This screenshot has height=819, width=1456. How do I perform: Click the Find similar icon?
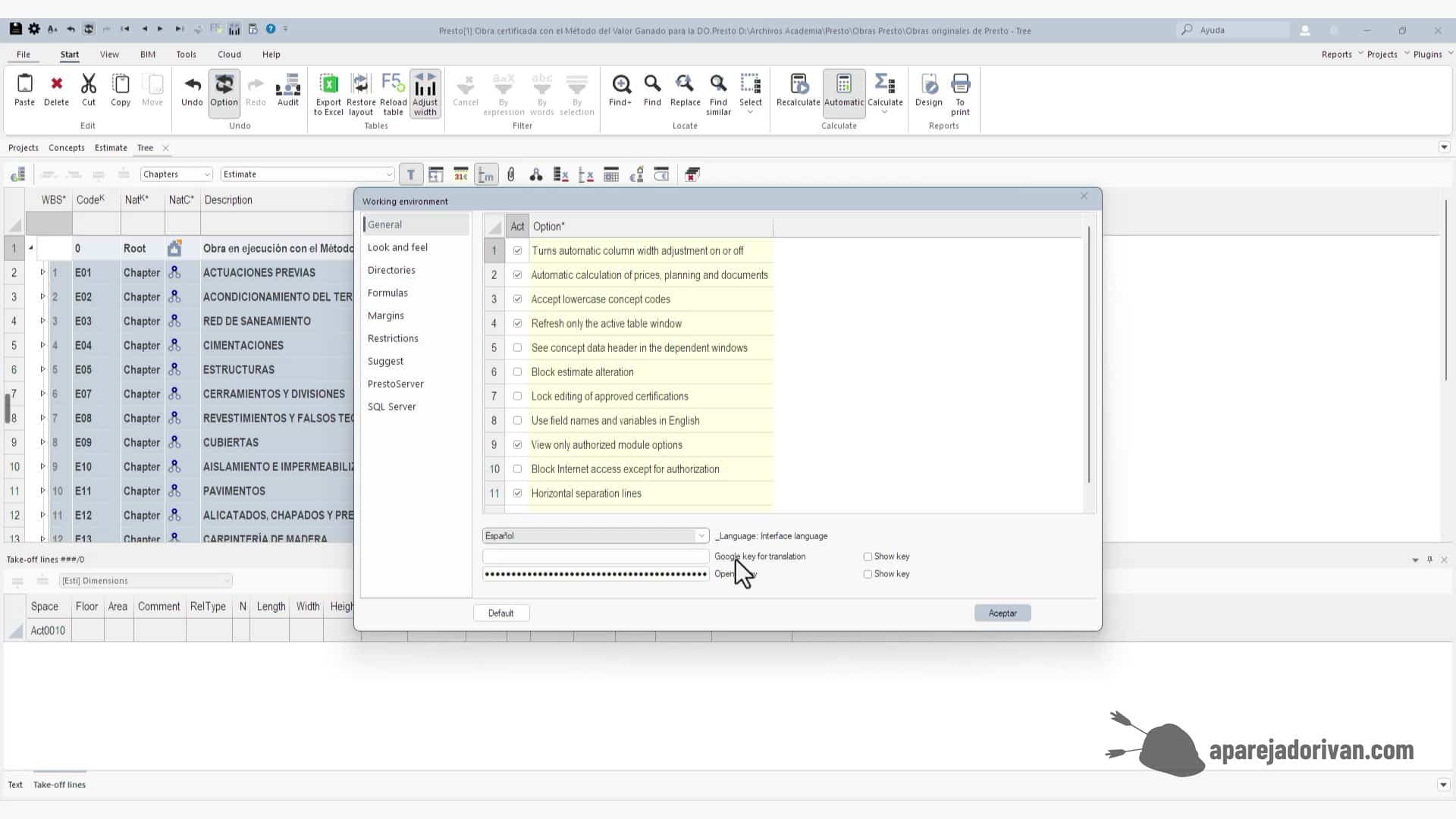pyautogui.click(x=718, y=94)
